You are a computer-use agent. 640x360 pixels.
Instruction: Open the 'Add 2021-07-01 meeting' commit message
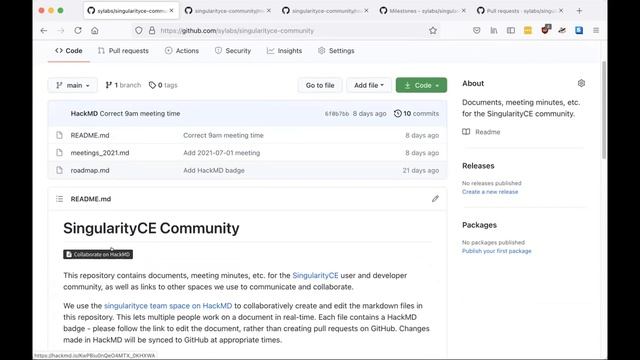[x=222, y=153]
